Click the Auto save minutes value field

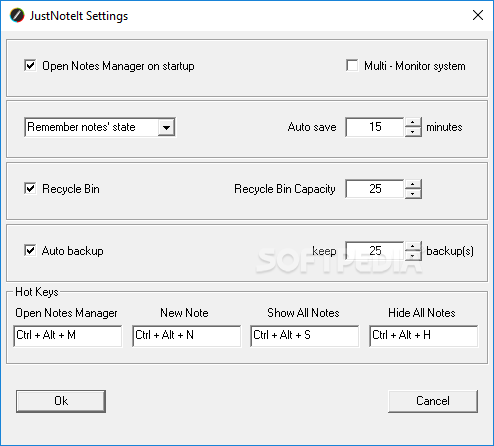tap(375, 127)
